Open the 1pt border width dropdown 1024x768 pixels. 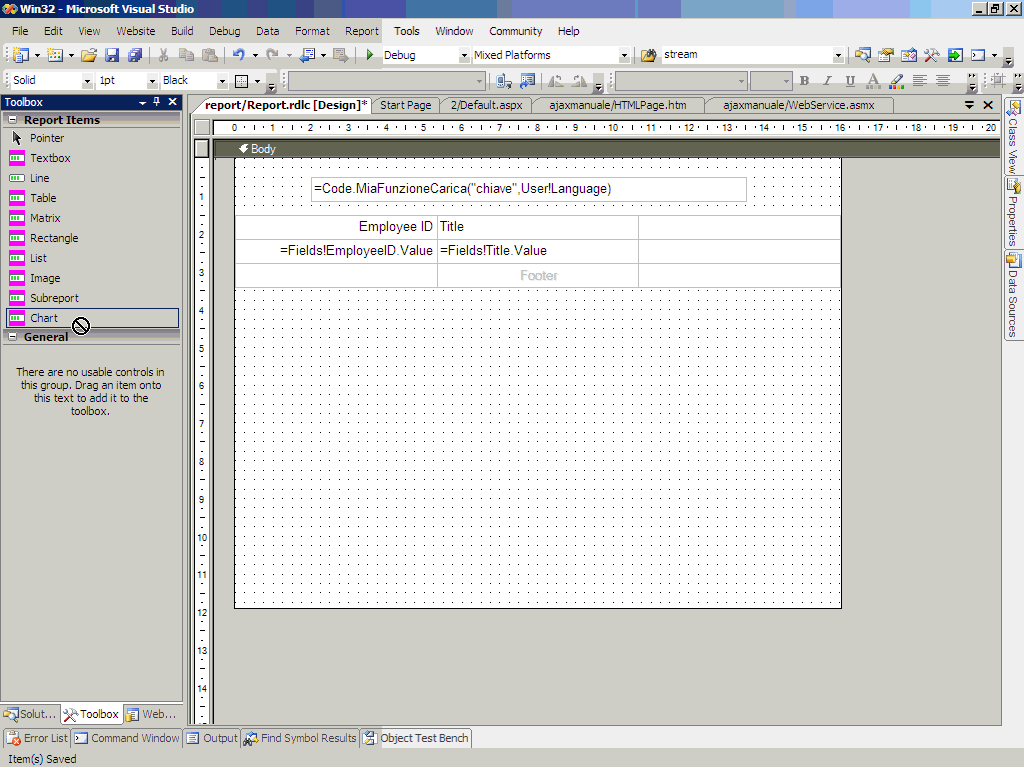click(x=152, y=81)
